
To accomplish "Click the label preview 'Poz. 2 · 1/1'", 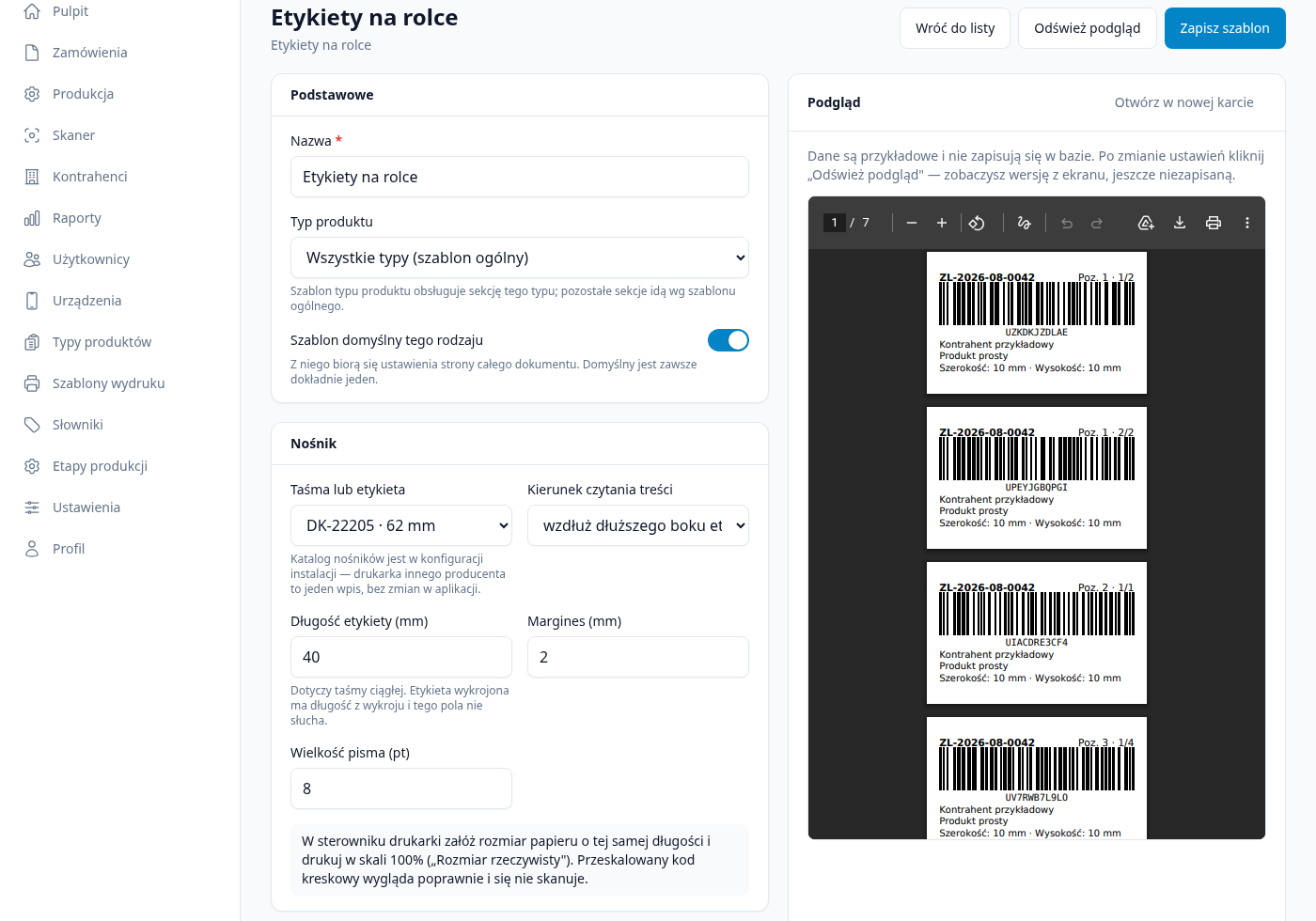I will pos(1037,632).
